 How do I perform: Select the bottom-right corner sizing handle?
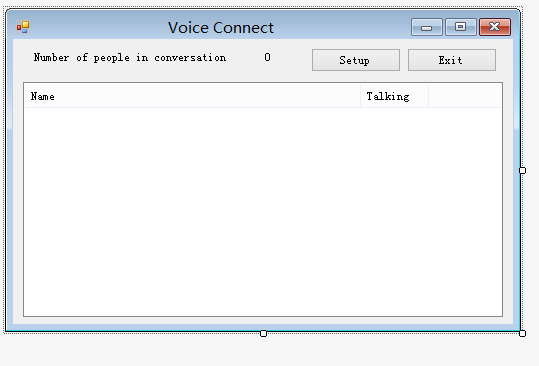tap(522, 333)
